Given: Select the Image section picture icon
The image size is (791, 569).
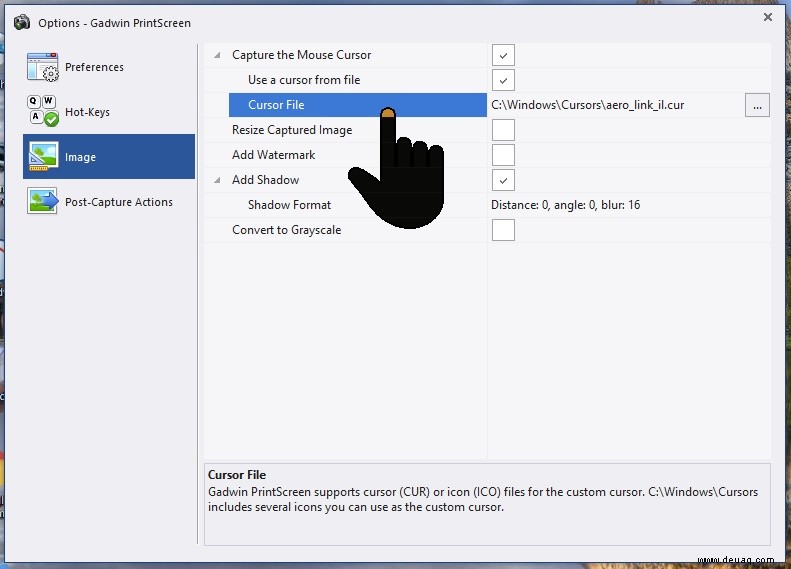Looking at the screenshot, I should click(43, 156).
